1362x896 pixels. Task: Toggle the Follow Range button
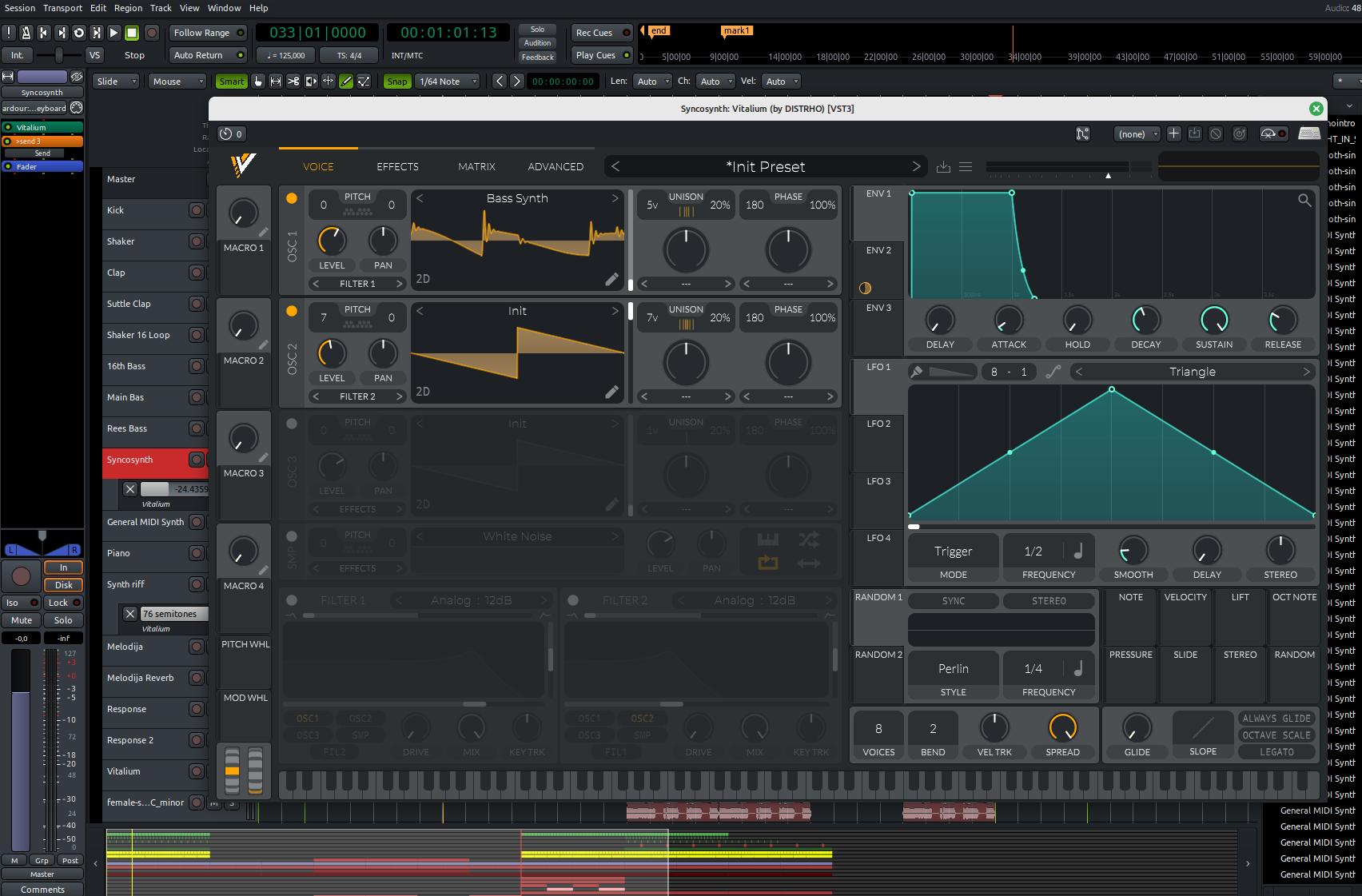pos(209,33)
